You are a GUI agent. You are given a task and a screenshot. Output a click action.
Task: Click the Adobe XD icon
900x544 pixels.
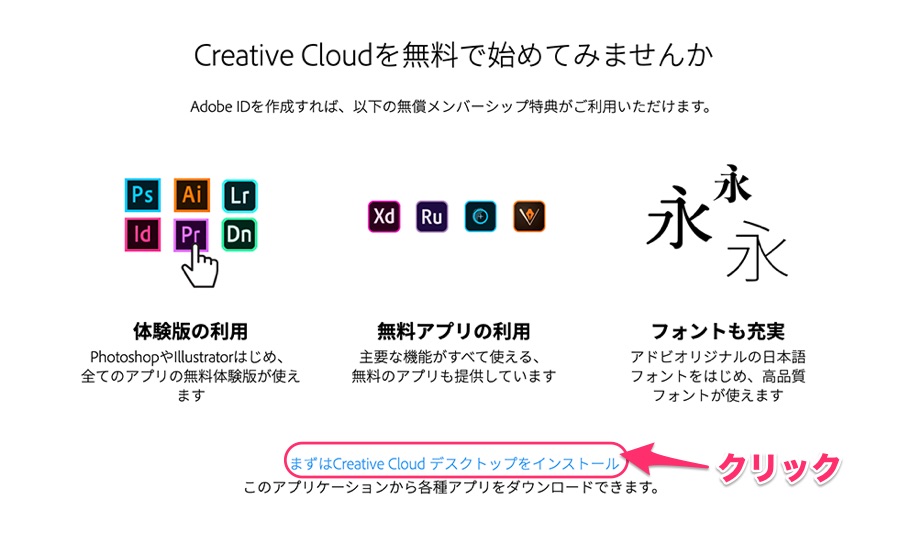tap(384, 216)
